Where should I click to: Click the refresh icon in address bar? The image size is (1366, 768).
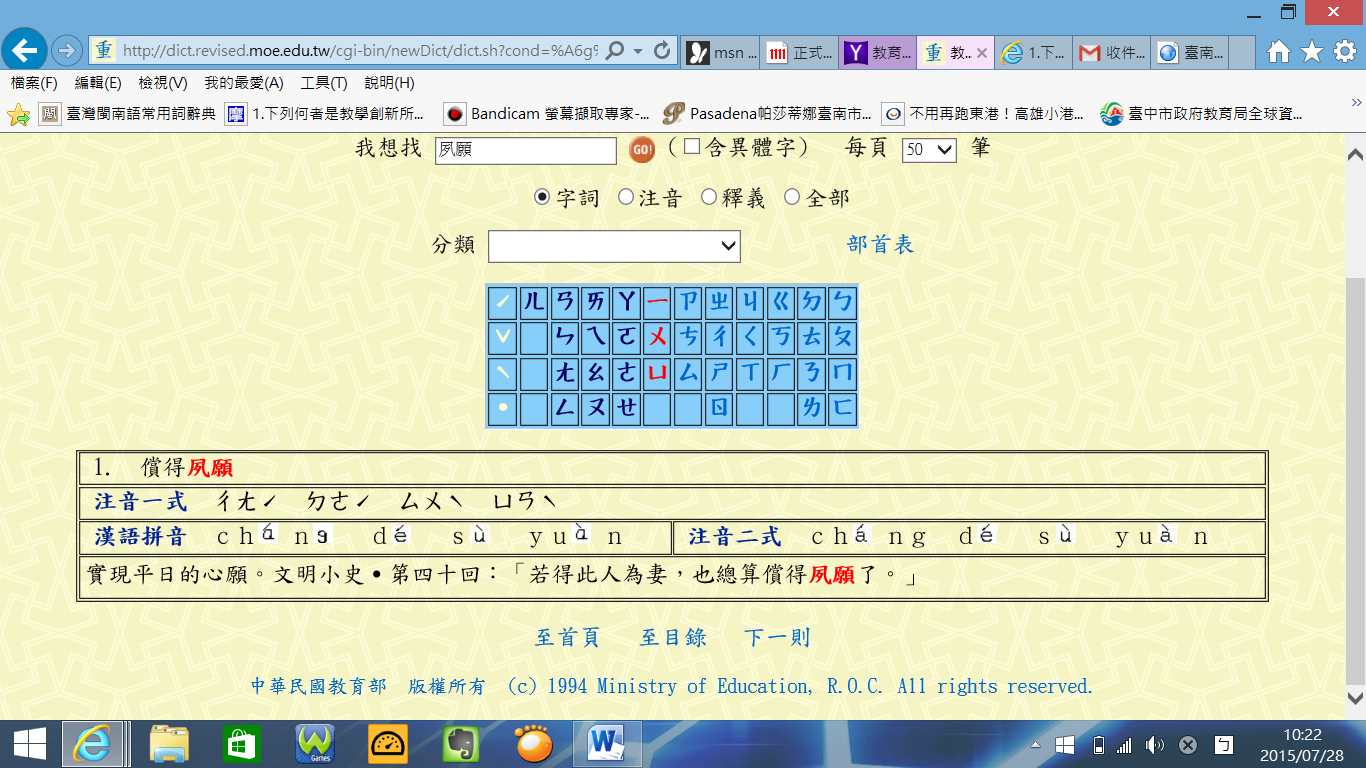[x=661, y=50]
